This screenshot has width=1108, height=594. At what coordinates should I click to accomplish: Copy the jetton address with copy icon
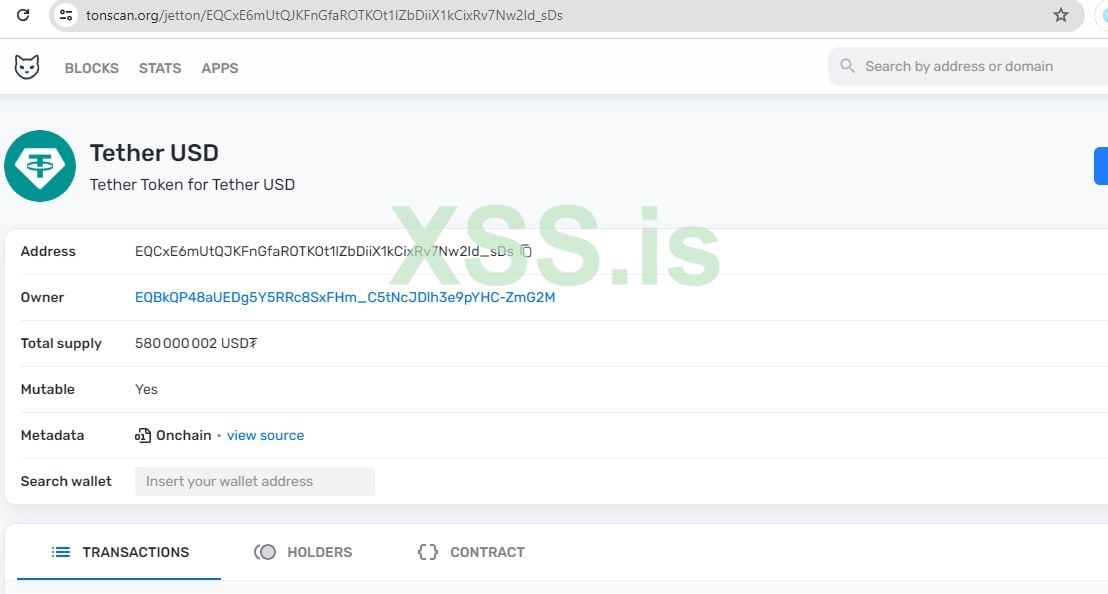pos(526,251)
